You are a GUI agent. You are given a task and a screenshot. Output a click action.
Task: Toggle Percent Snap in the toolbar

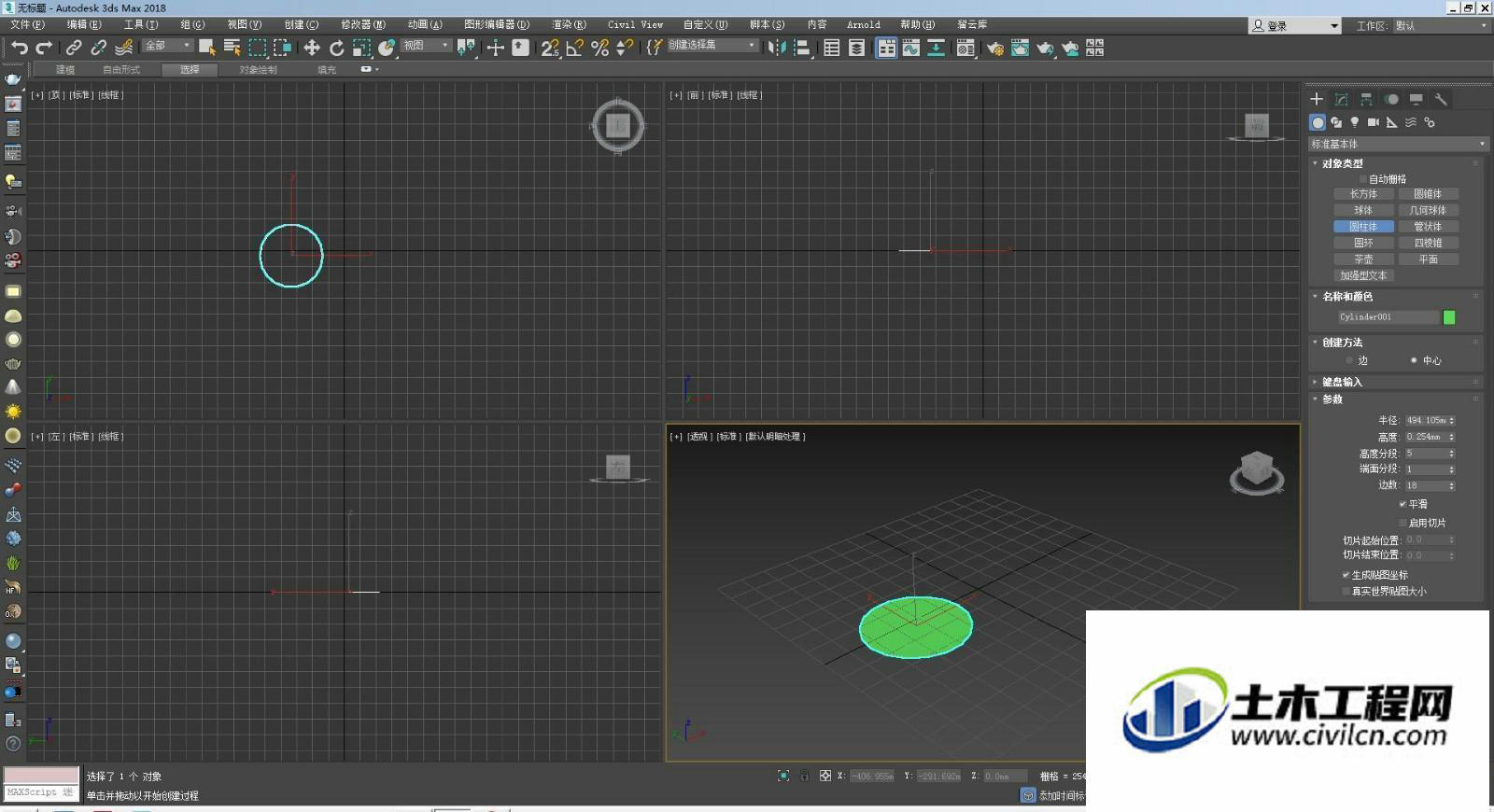pos(600,48)
